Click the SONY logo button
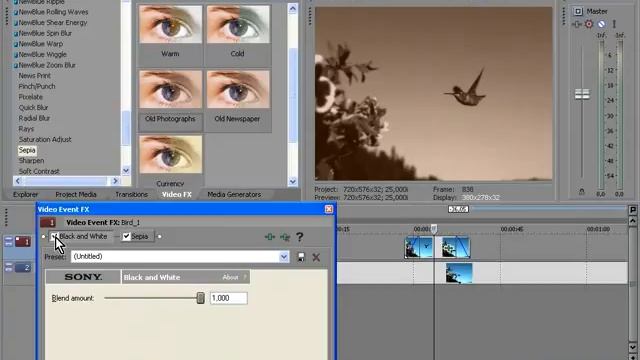 (83, 277)
